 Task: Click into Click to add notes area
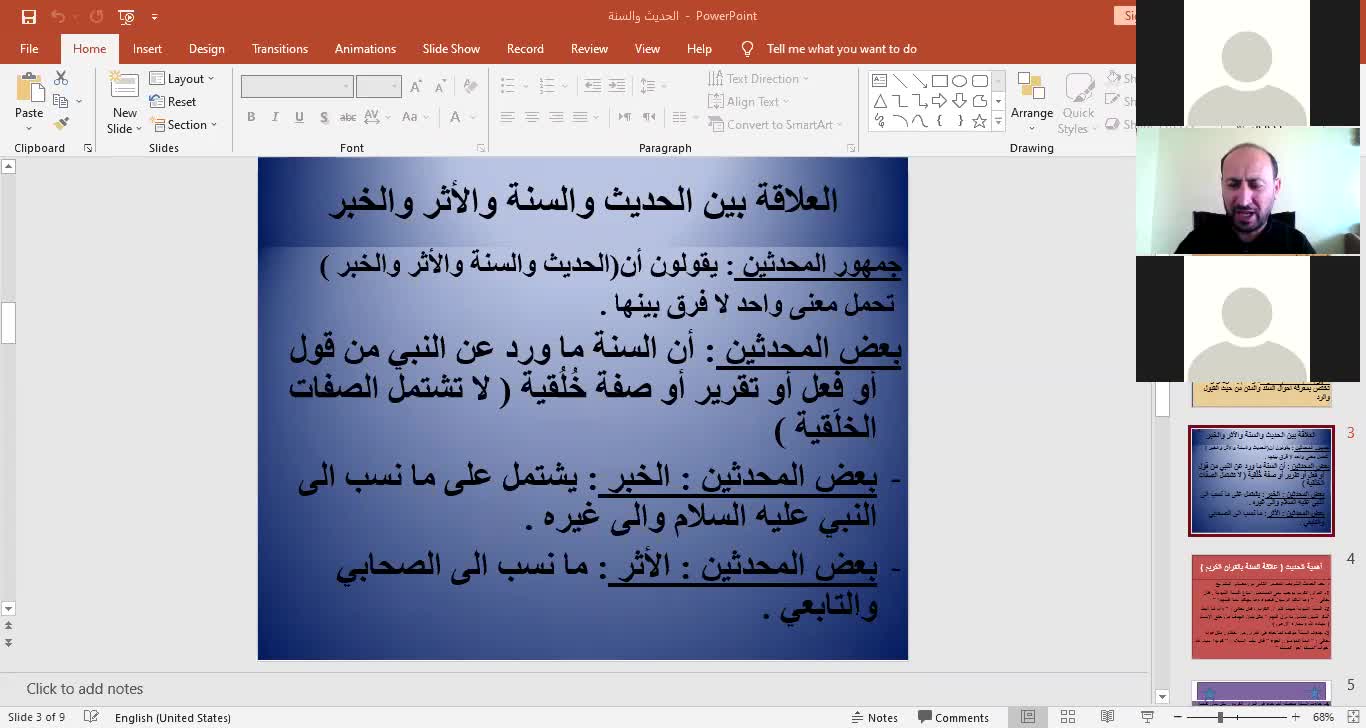575,688
